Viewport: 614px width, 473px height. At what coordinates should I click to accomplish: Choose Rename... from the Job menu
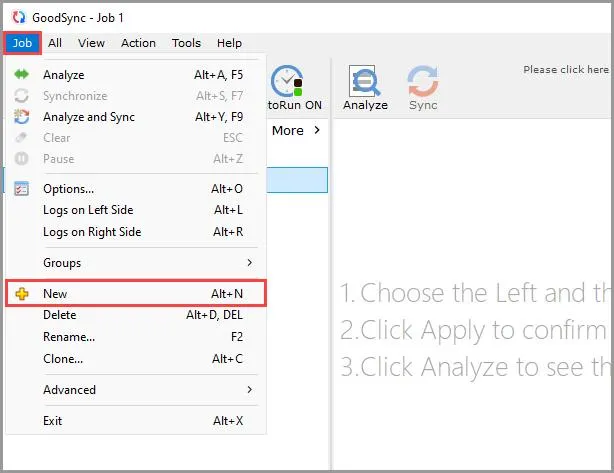(x=136, y=337)
